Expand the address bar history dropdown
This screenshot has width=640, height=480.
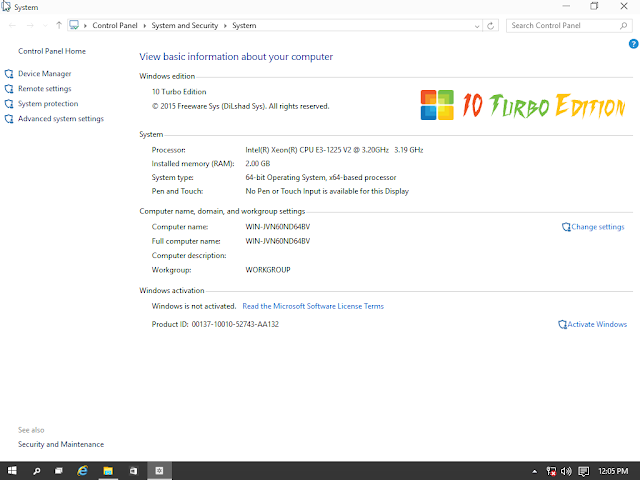(477, 26)
